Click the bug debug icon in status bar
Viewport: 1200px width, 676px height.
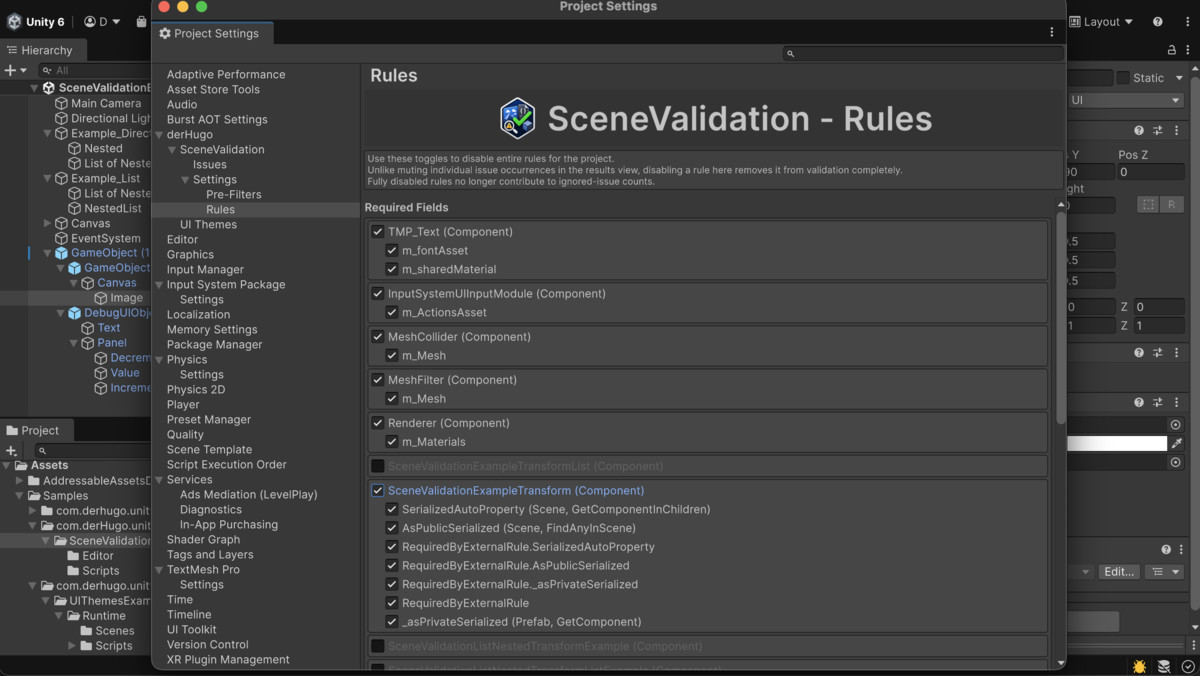point(1139,666)
